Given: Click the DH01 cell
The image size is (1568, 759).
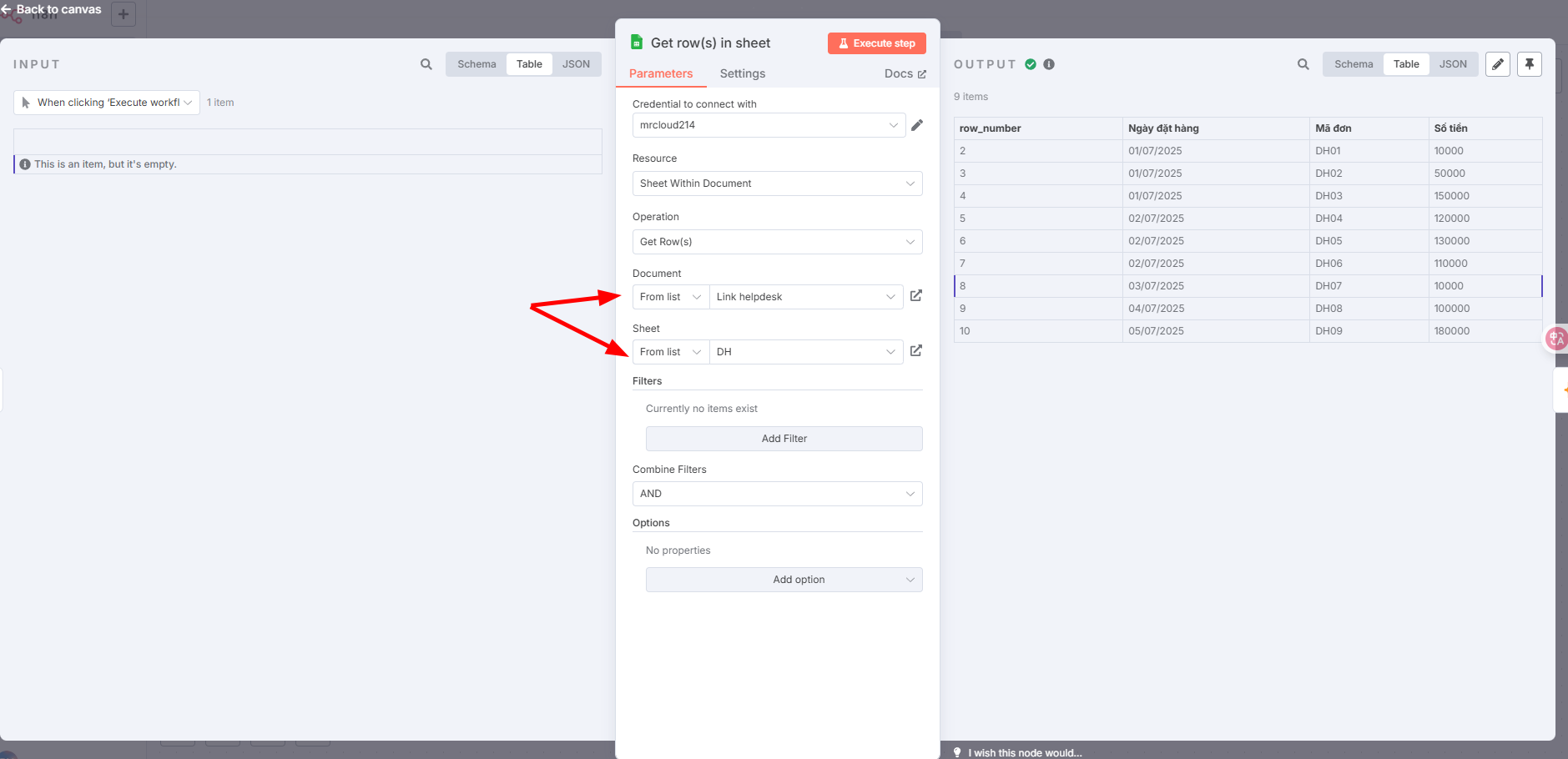Looking at the screenshot, I should [x=1369, y=151].
